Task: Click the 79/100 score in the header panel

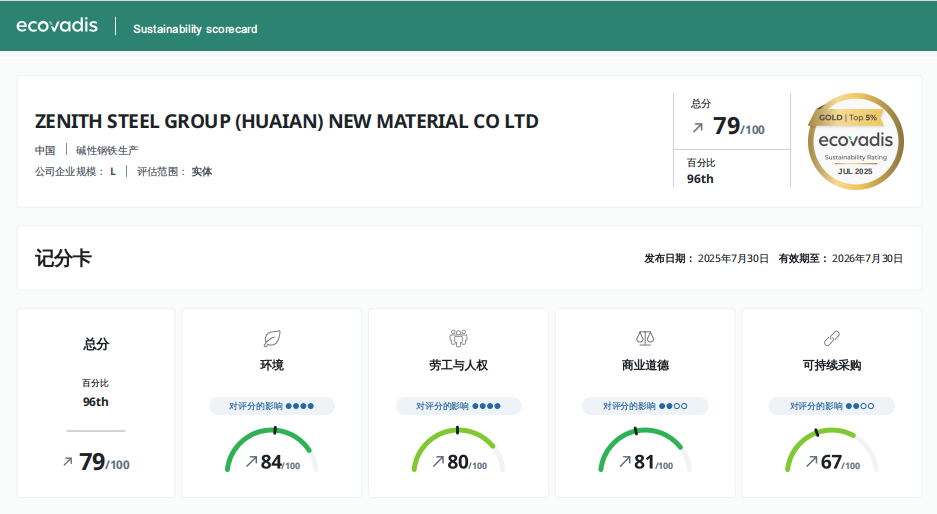Action: click(739, 126)
